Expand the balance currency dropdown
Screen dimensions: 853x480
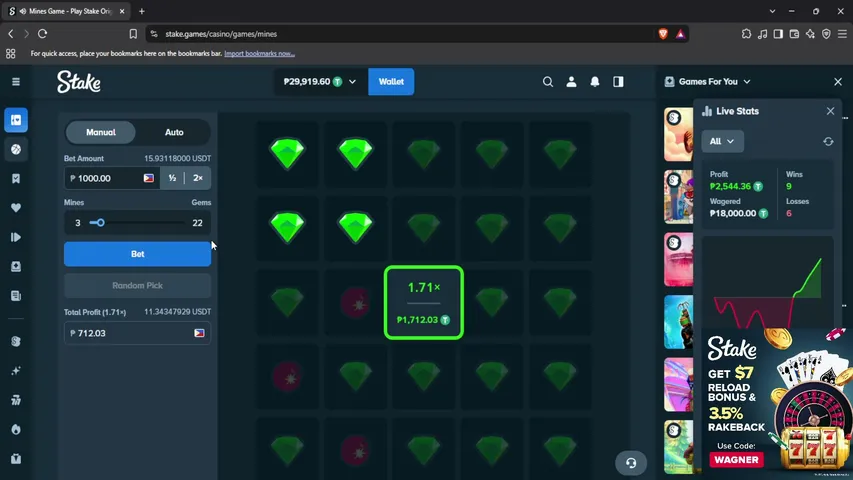click(353, 82)
